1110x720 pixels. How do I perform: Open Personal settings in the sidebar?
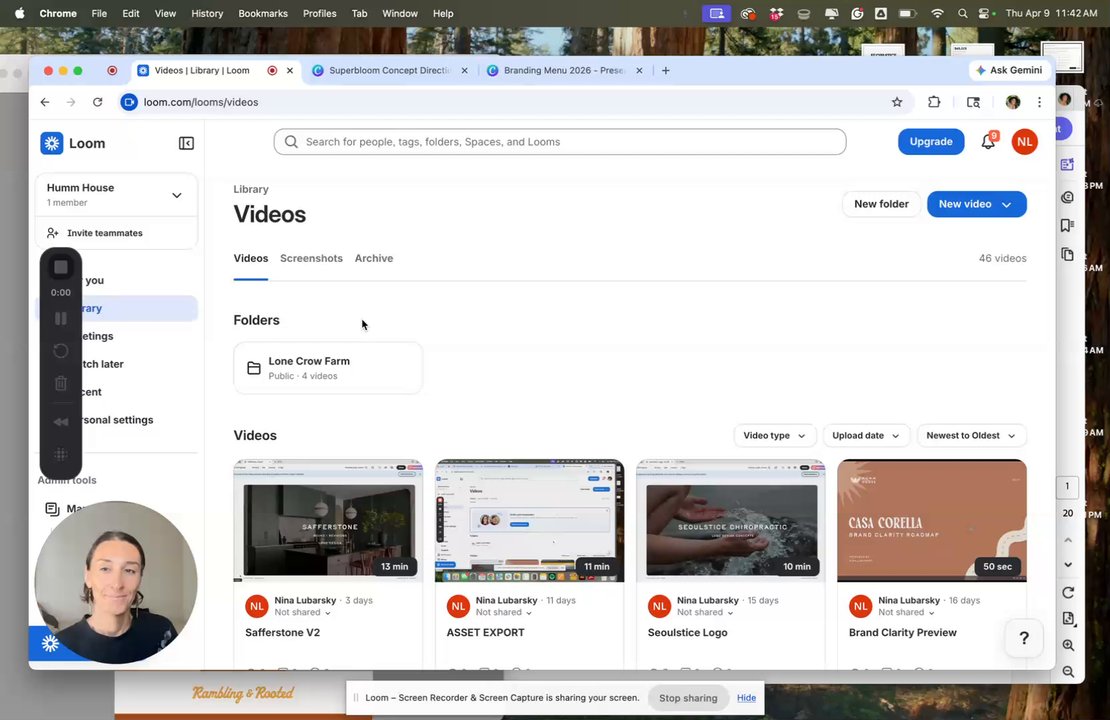pyautogui.click(x=118, y=420)
